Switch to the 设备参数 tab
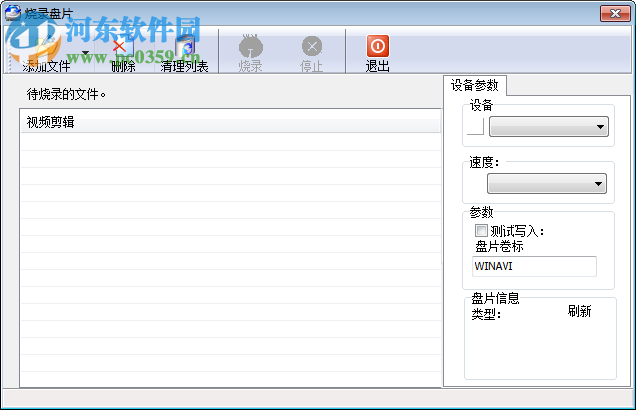636x410 pixels. 474,85
